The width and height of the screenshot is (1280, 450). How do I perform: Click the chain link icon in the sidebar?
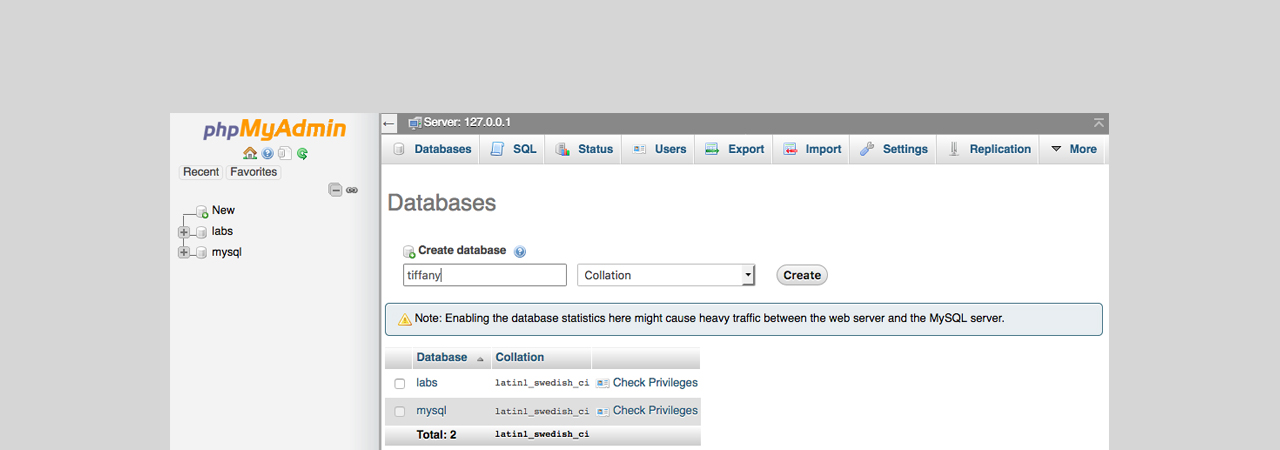click(x=352, y=190)
